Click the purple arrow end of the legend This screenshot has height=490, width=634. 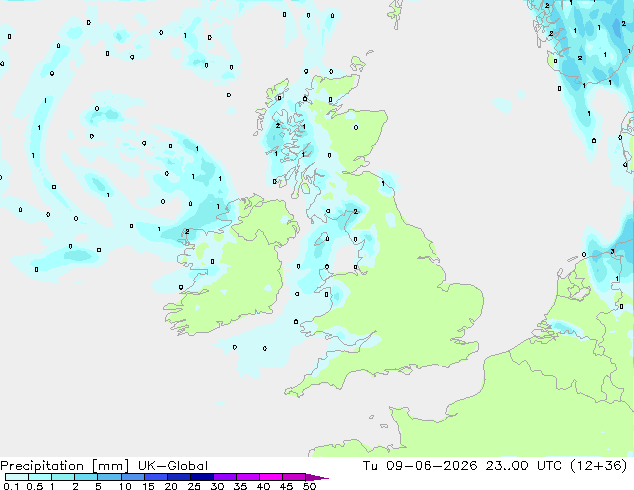317,477
